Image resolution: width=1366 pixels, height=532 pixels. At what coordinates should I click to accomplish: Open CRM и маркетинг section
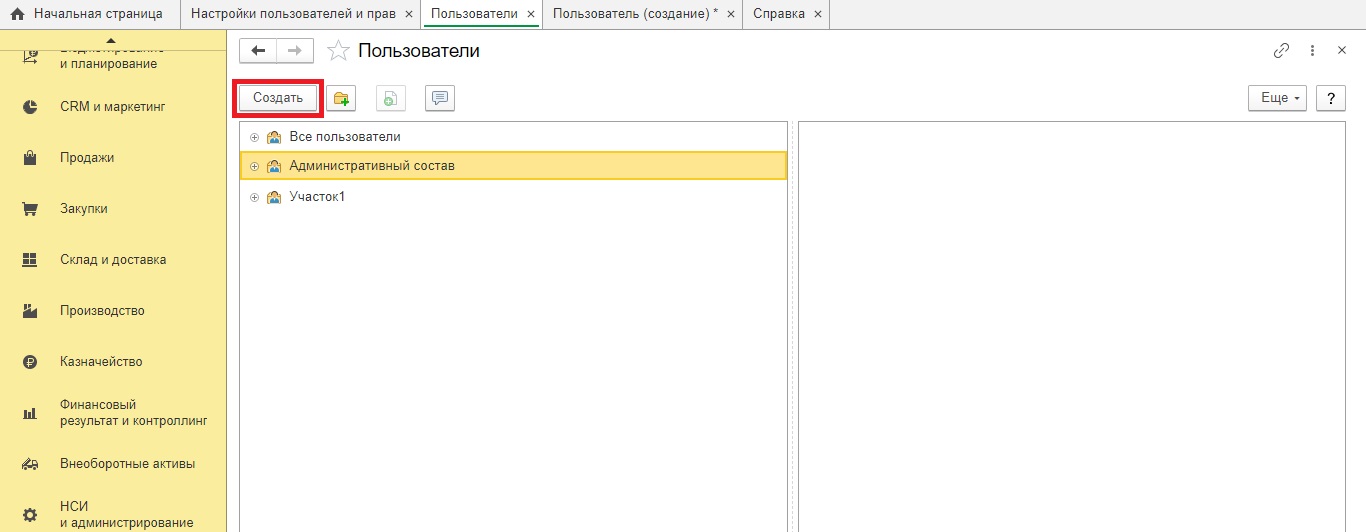[113, 106]
